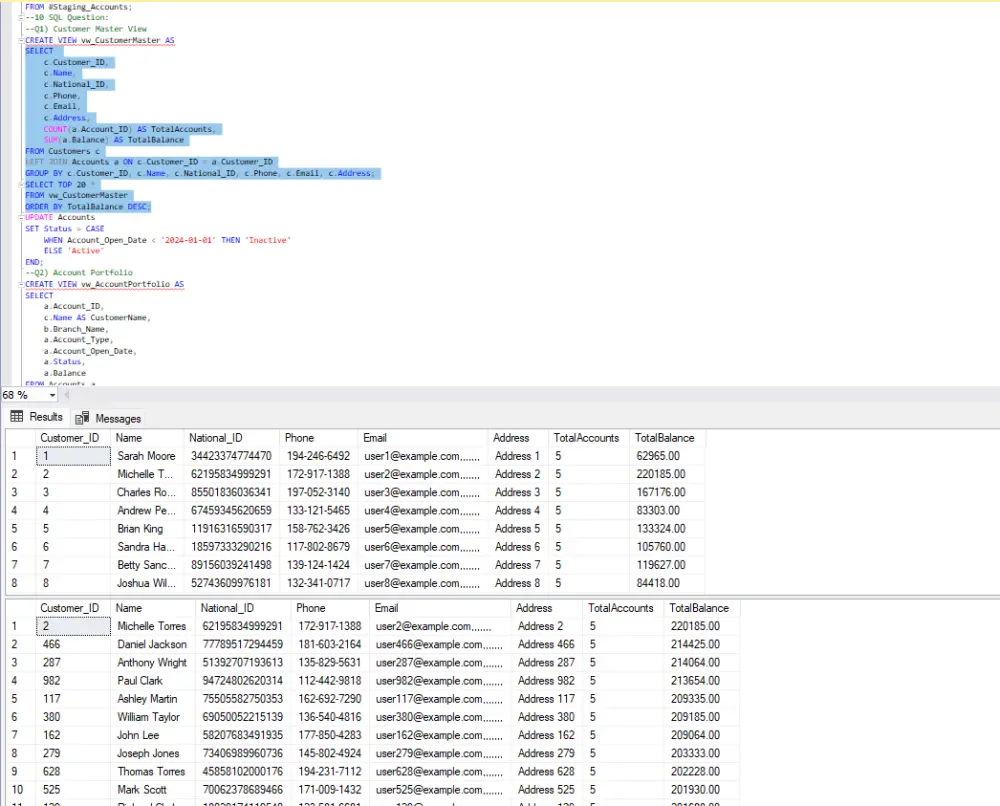The height and width of the screenshot is (806, 1000).
Task: Collapse the CREATE VIEW vw_CustomerMaster block
Action: pos(21,40)
